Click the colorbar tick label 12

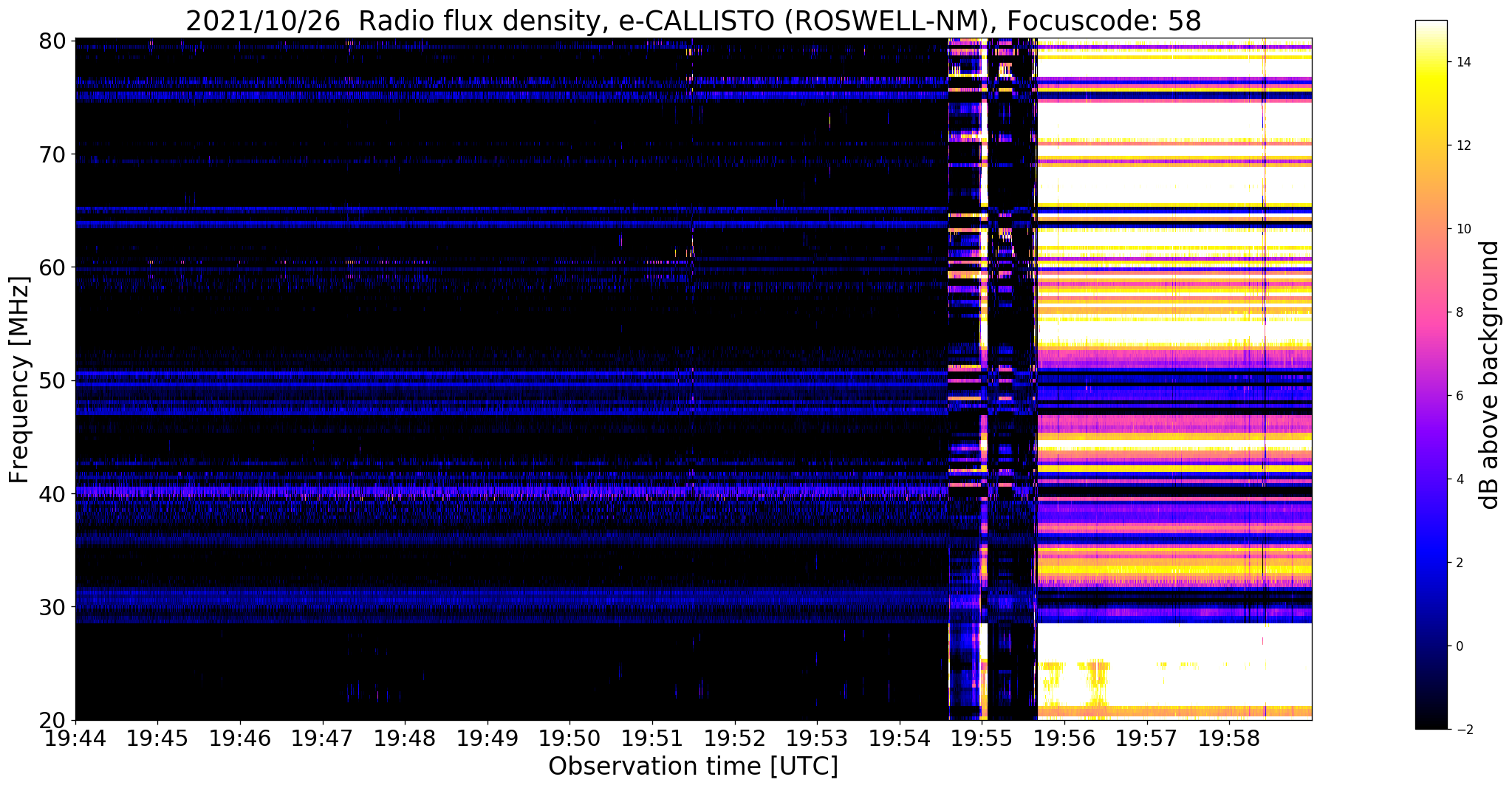(1463, 145)
